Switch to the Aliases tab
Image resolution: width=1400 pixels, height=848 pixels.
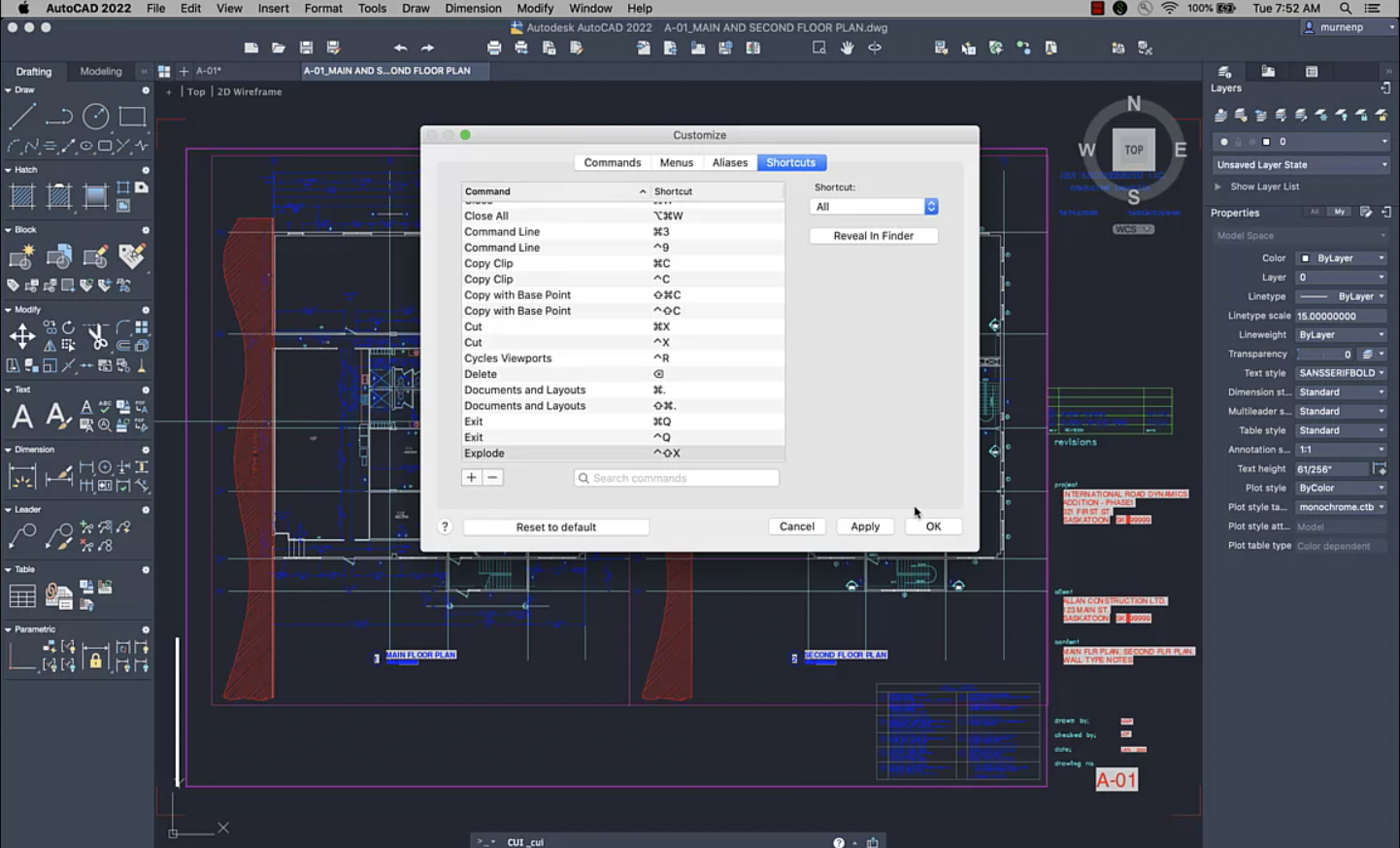tap(729, 162)
